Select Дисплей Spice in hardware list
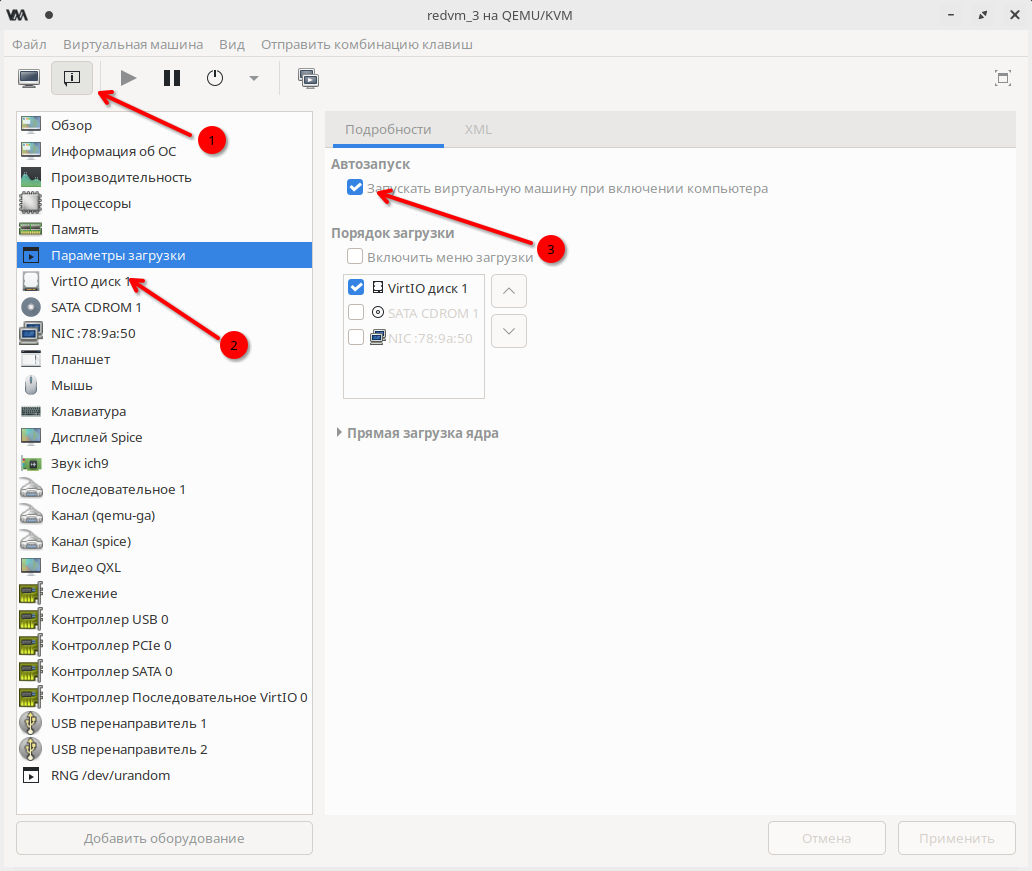 pos(96,437)
